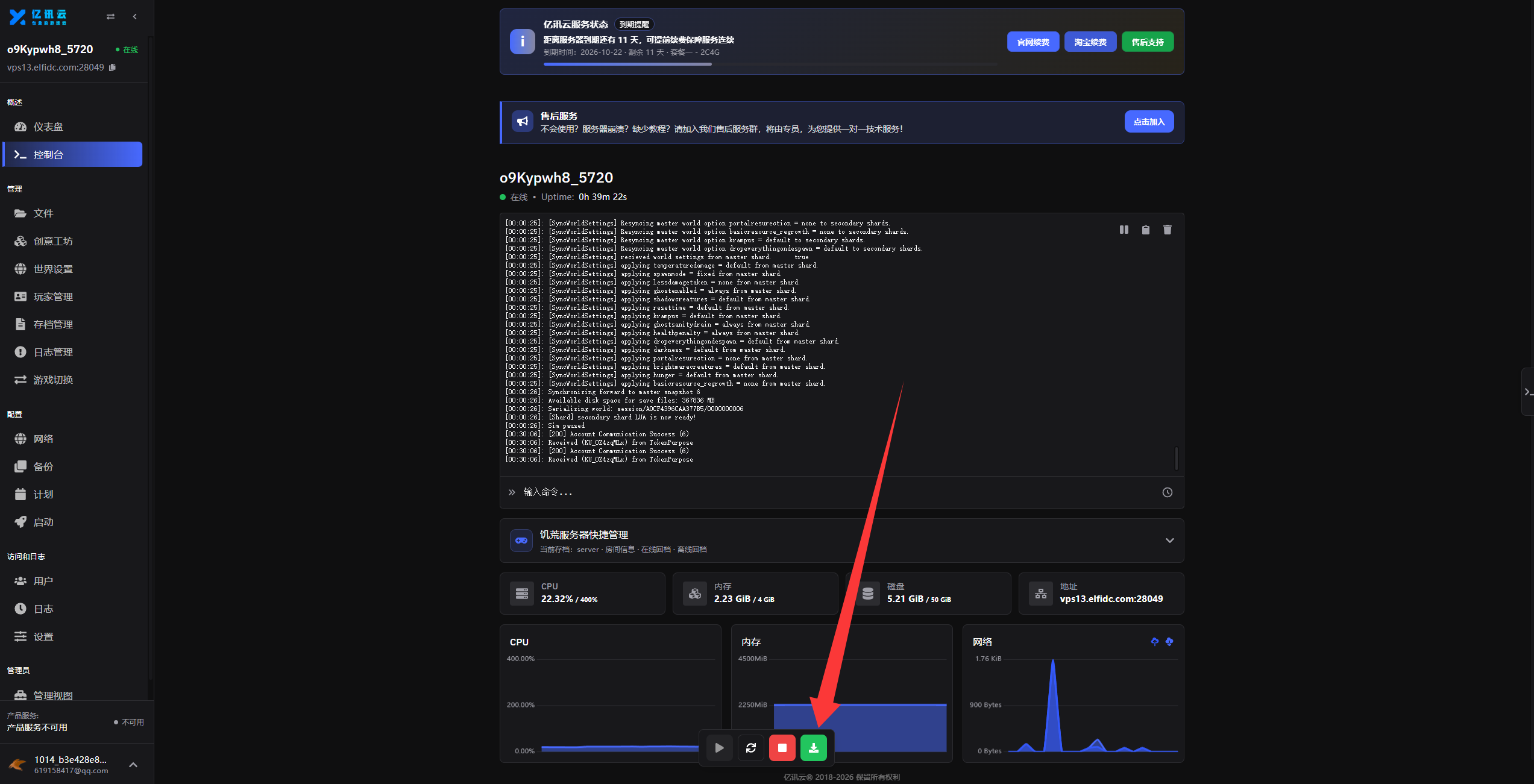This screenshot has height=784, width=1534.
Task: Open 玩家管理 player management
Action: [x=72, y=296]
